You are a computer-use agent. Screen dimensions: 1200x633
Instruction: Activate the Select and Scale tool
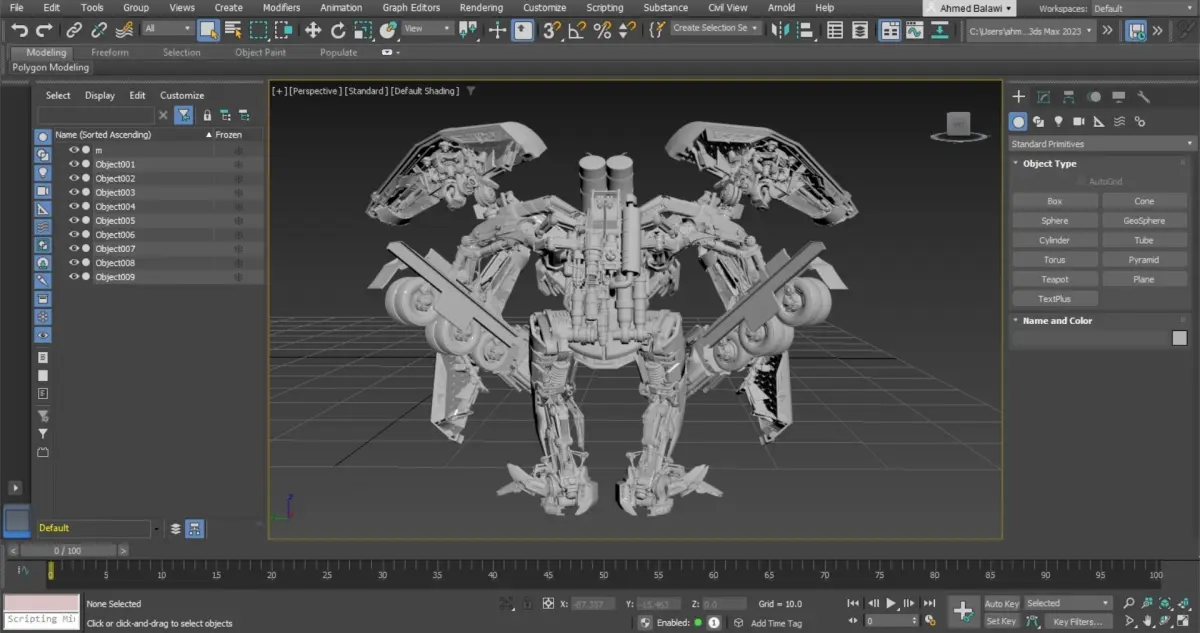click(364, 30)
